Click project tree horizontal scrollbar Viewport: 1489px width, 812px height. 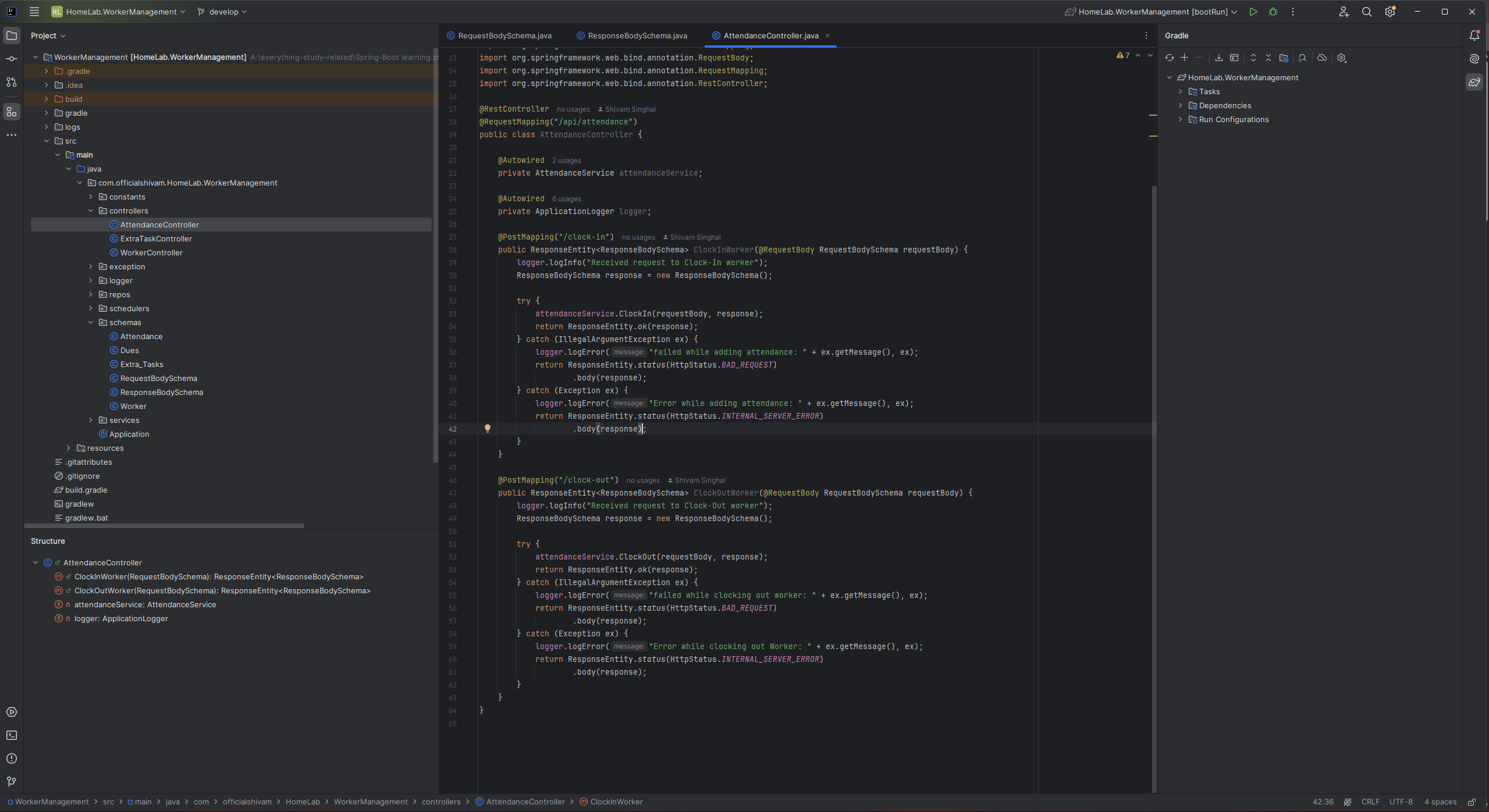164,525
